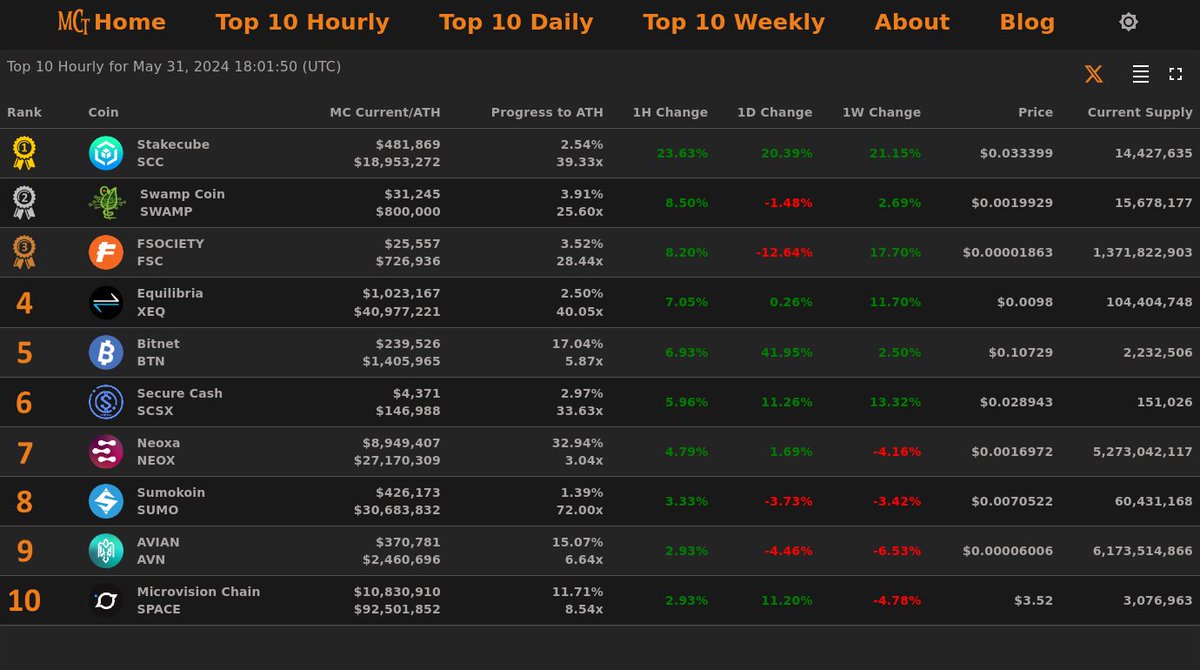Click the rank number 6
This screenshot has height=670, width=1200.
coord(24,403)
